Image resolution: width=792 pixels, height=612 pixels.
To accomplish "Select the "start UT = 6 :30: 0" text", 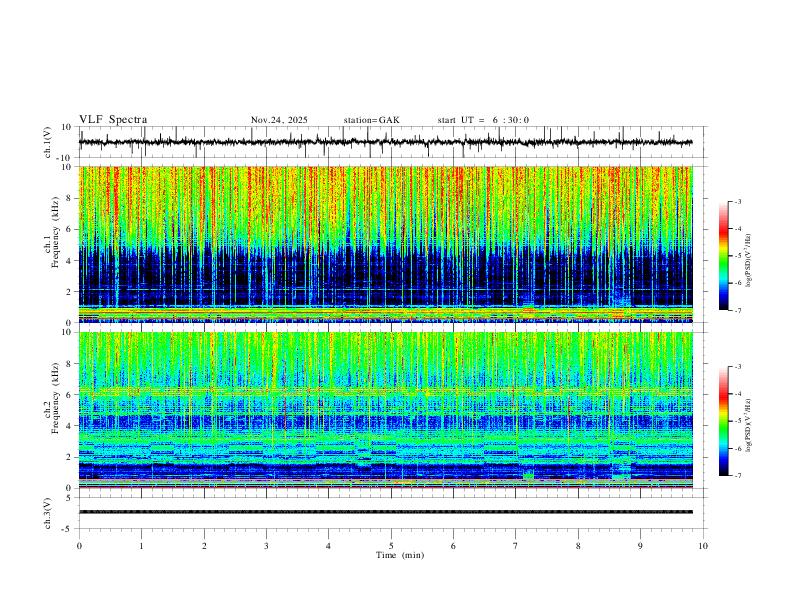I will [x=483, y=120].
